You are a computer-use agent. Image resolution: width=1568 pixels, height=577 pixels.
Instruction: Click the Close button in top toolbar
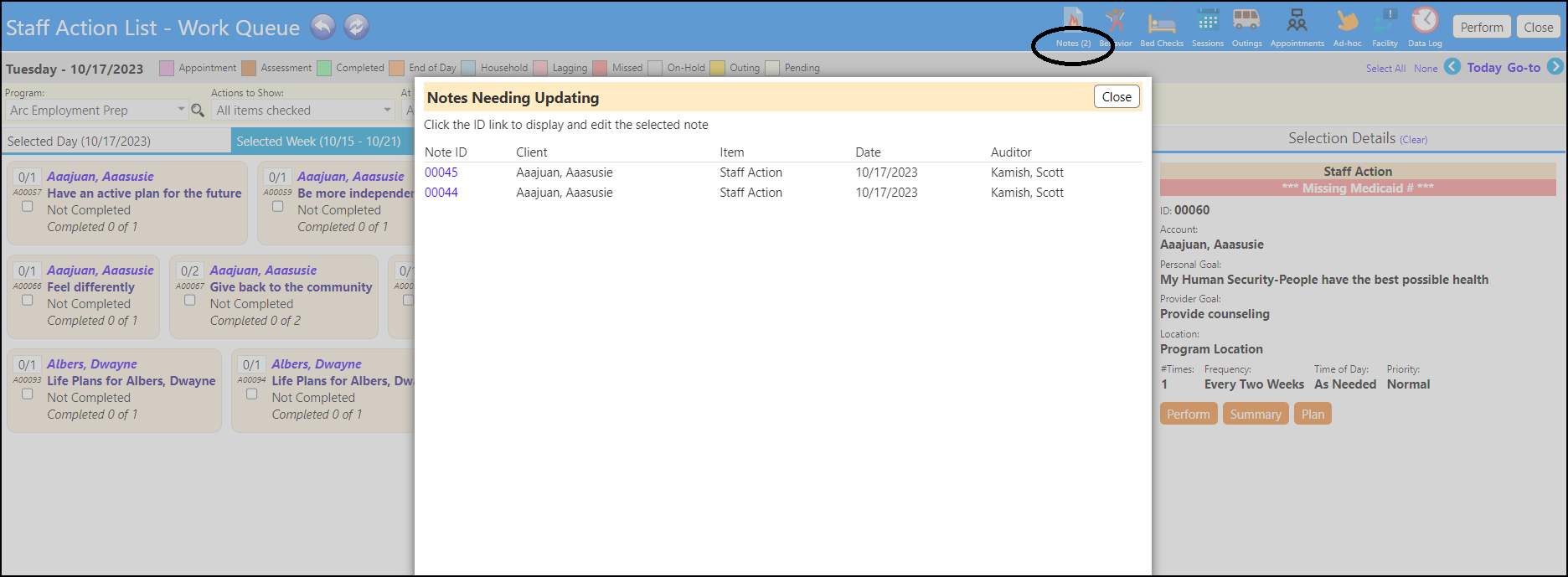point(1539,27)
